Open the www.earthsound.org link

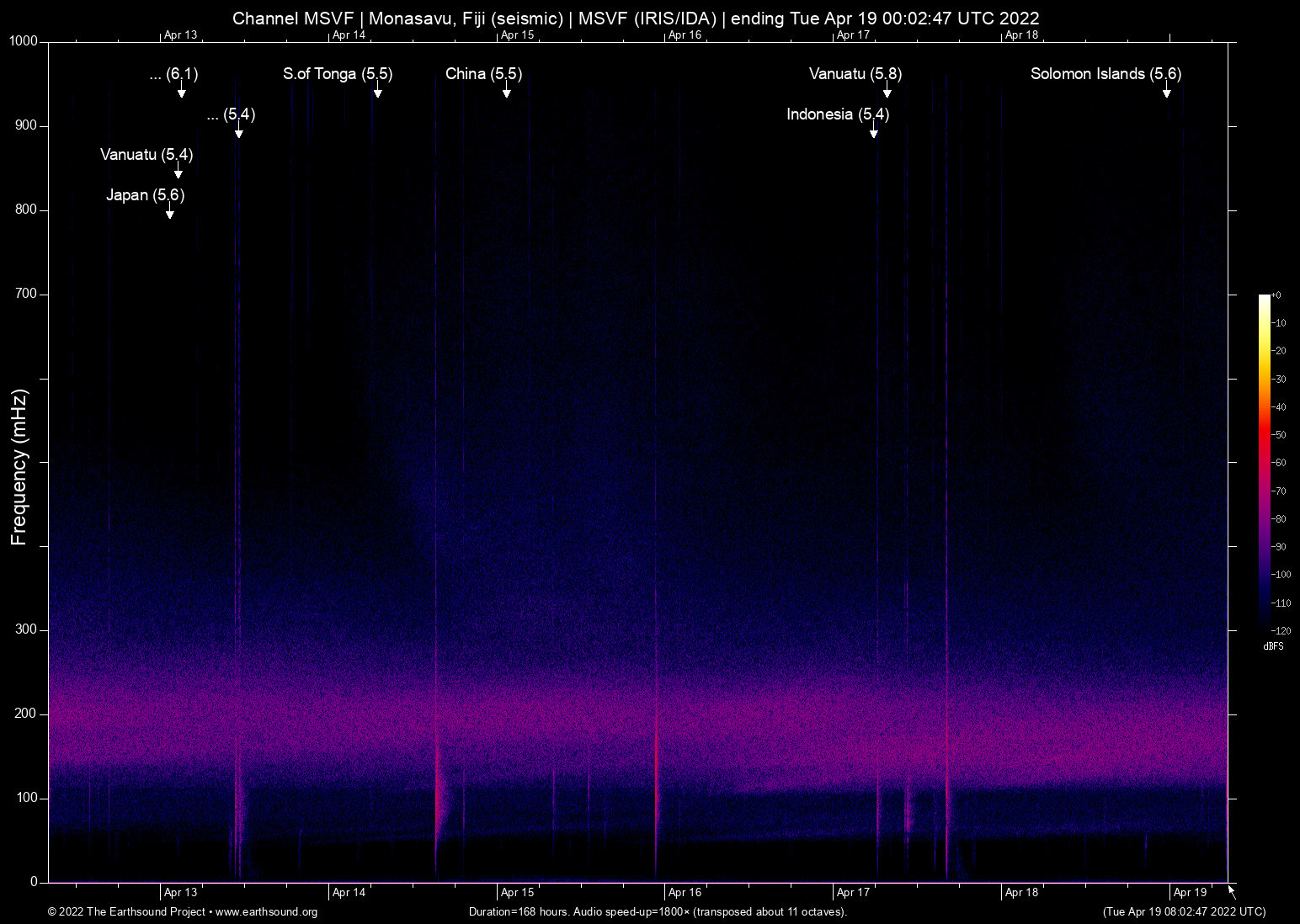click(266, 912)
